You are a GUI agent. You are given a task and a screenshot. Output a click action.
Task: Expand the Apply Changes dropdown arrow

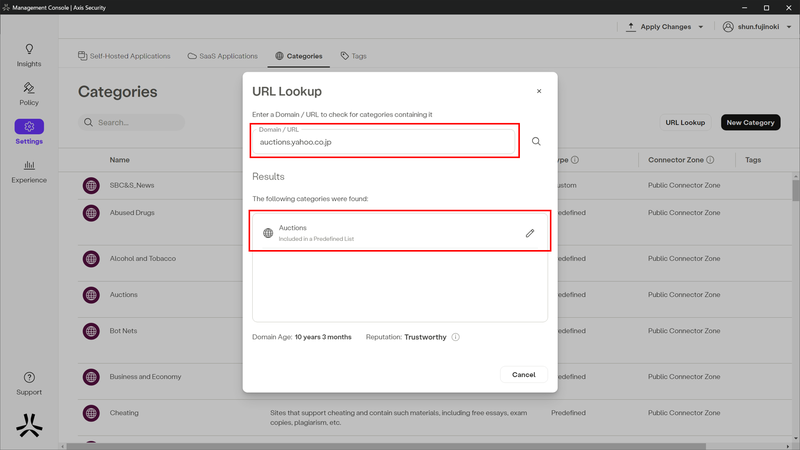(701, 27)
